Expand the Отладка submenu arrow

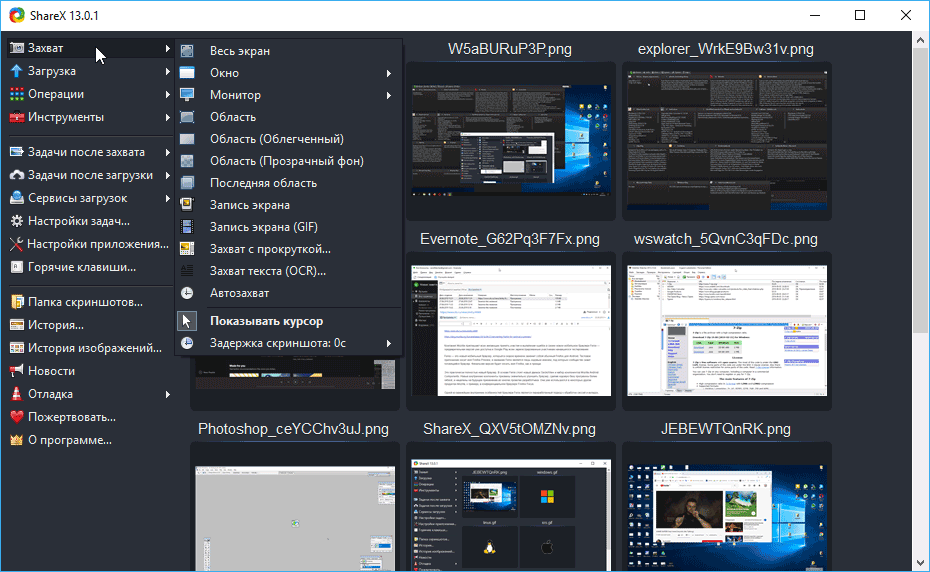pos(168,395)
